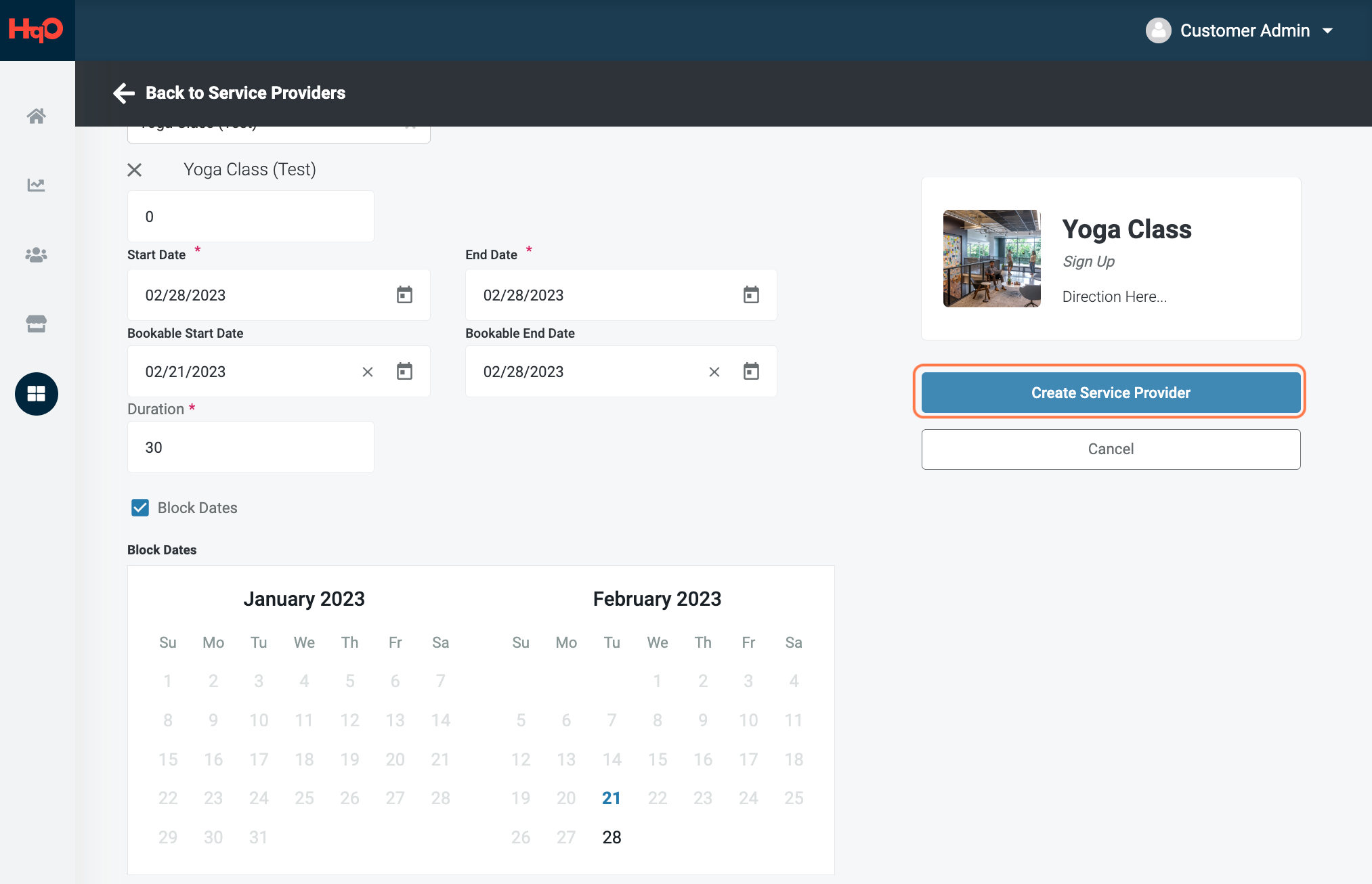
Task: Click the field containing 0
Action: [251, 217]
